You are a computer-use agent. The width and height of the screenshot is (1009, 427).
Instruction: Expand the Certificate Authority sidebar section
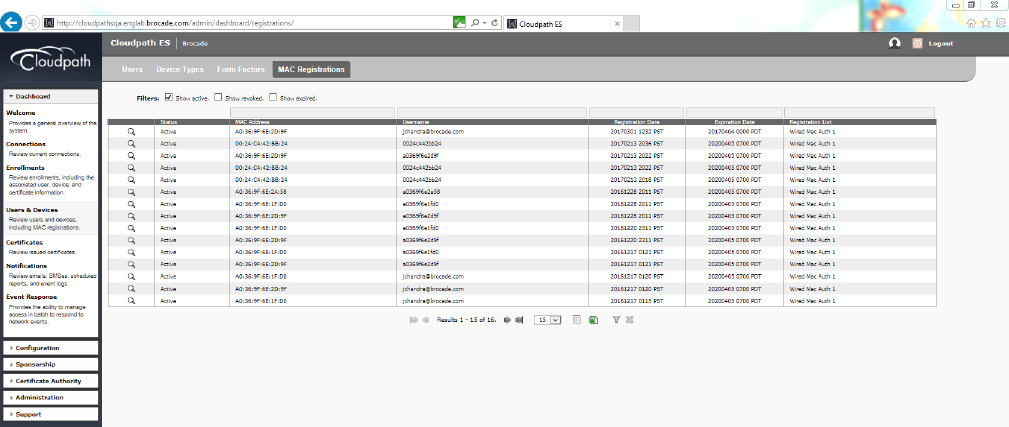tap(51, 381)
